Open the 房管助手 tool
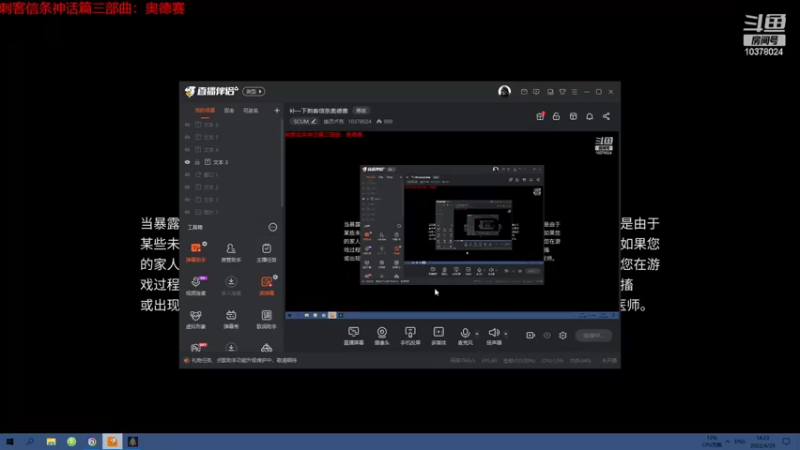 click(x=231, y=253)
